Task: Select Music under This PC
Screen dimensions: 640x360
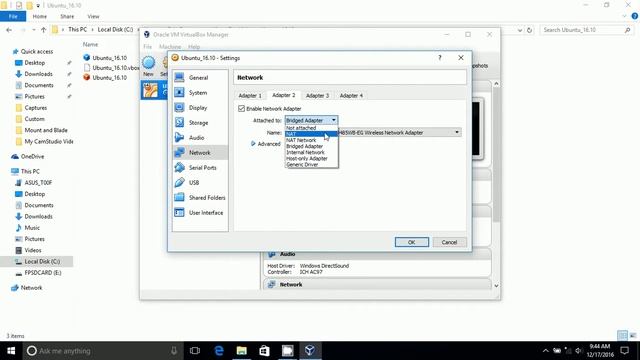Action: click(x=32, y=228)
